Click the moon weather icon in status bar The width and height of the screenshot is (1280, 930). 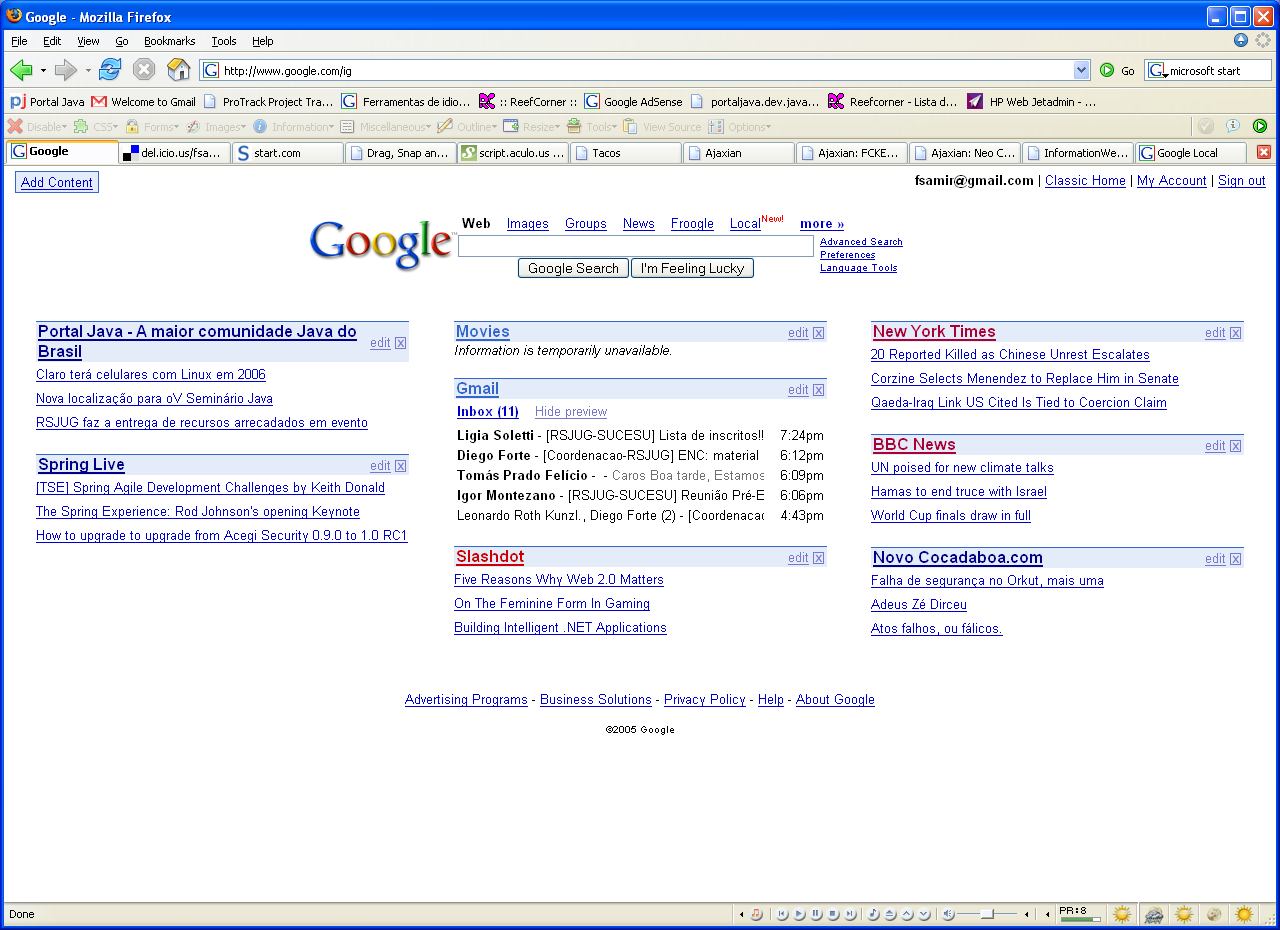coord(1214,914)
